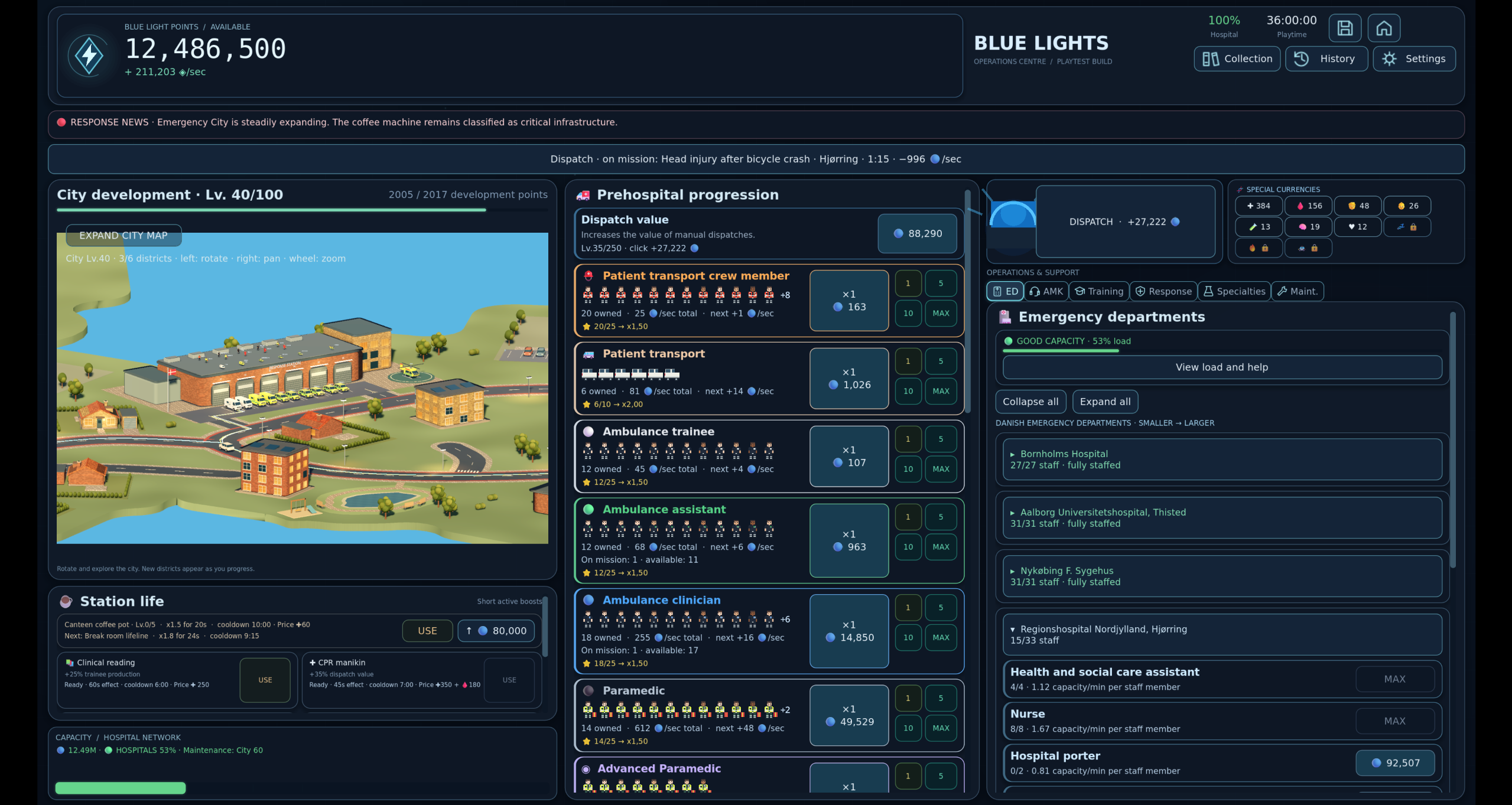Click the home icon button
This screenshot has width=1512, height=805.
tap(1384, 28)
